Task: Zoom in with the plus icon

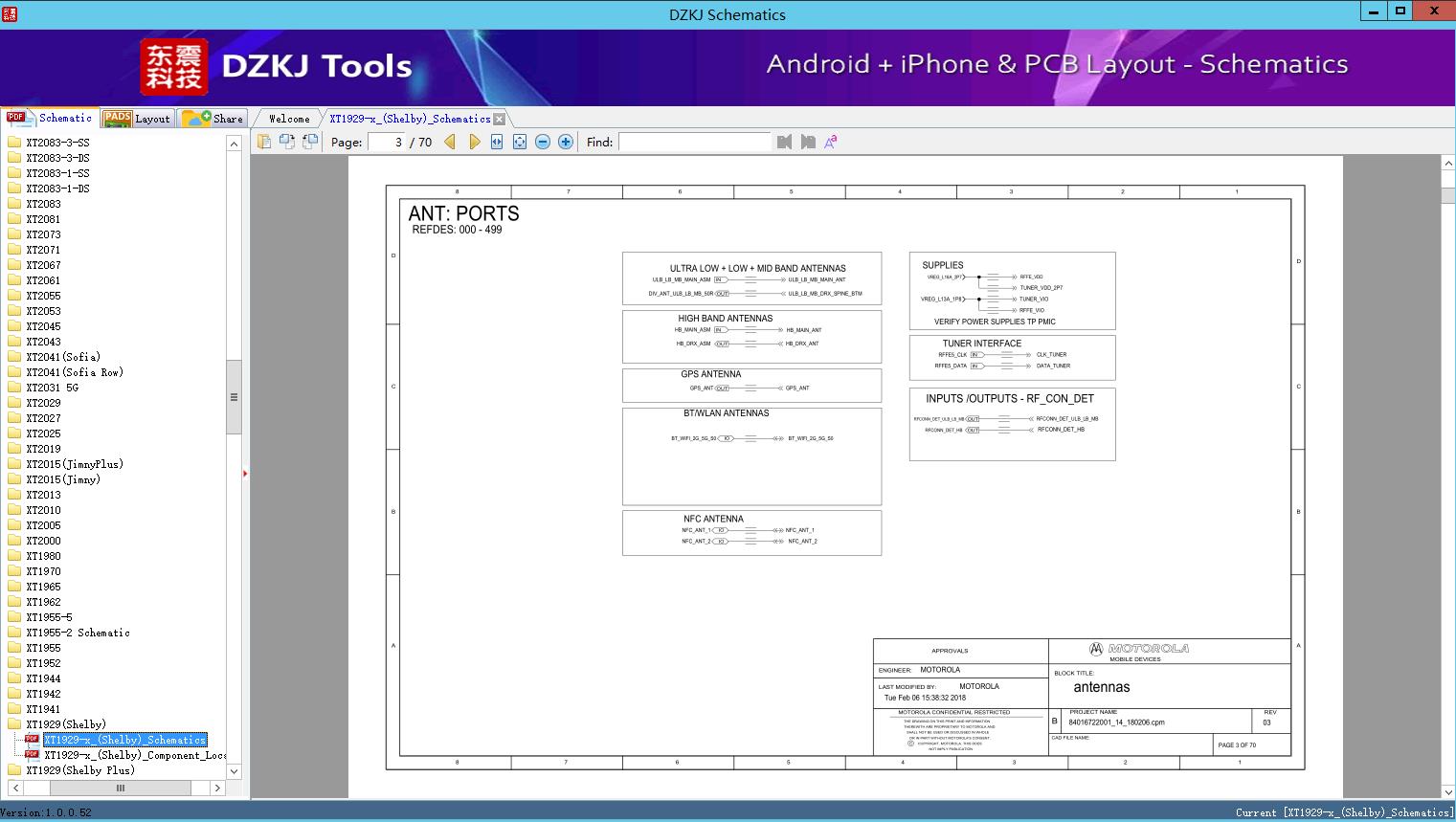Action: (566, 142)
